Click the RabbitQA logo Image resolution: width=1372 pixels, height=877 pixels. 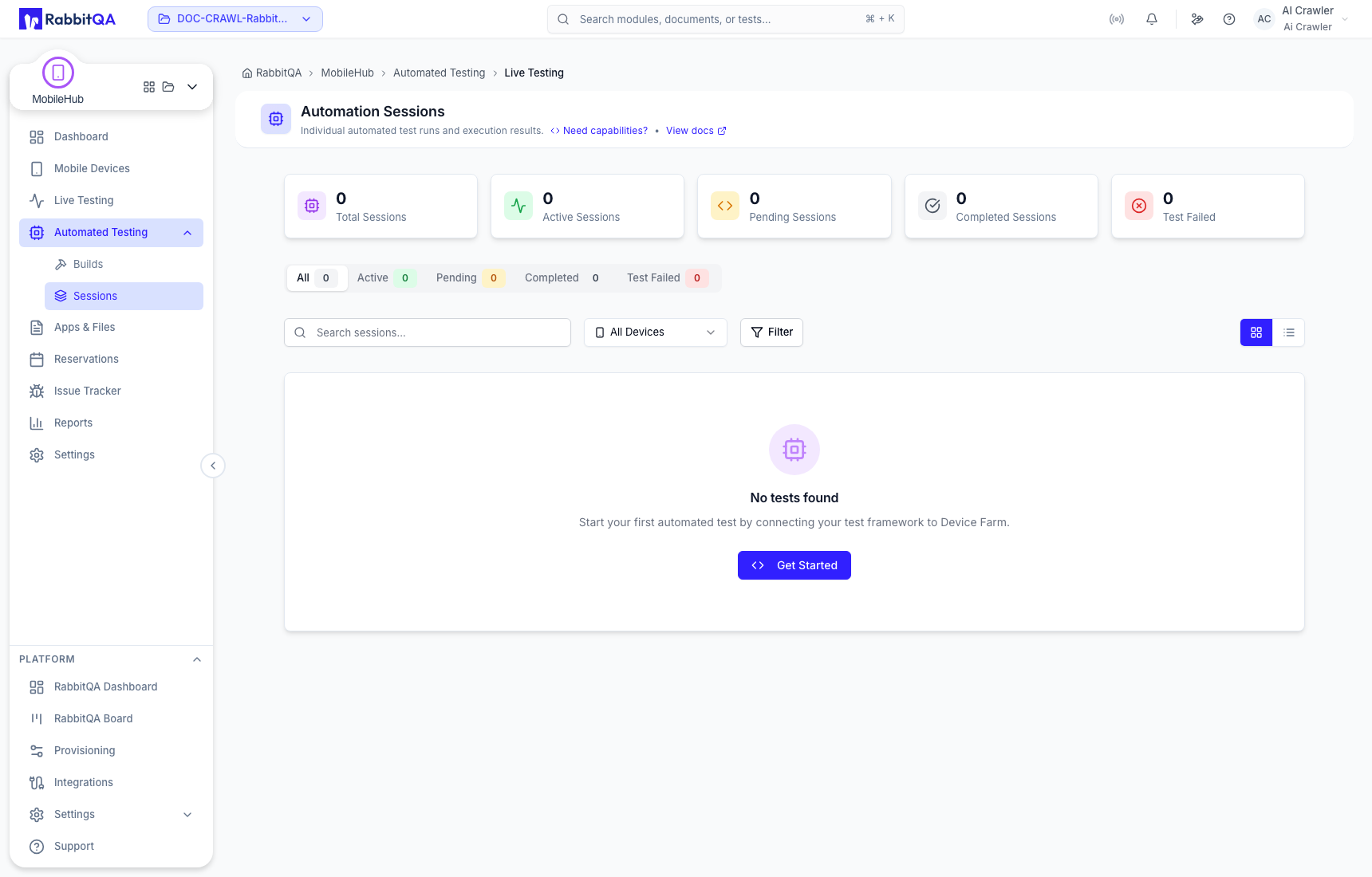pos(67,19)
